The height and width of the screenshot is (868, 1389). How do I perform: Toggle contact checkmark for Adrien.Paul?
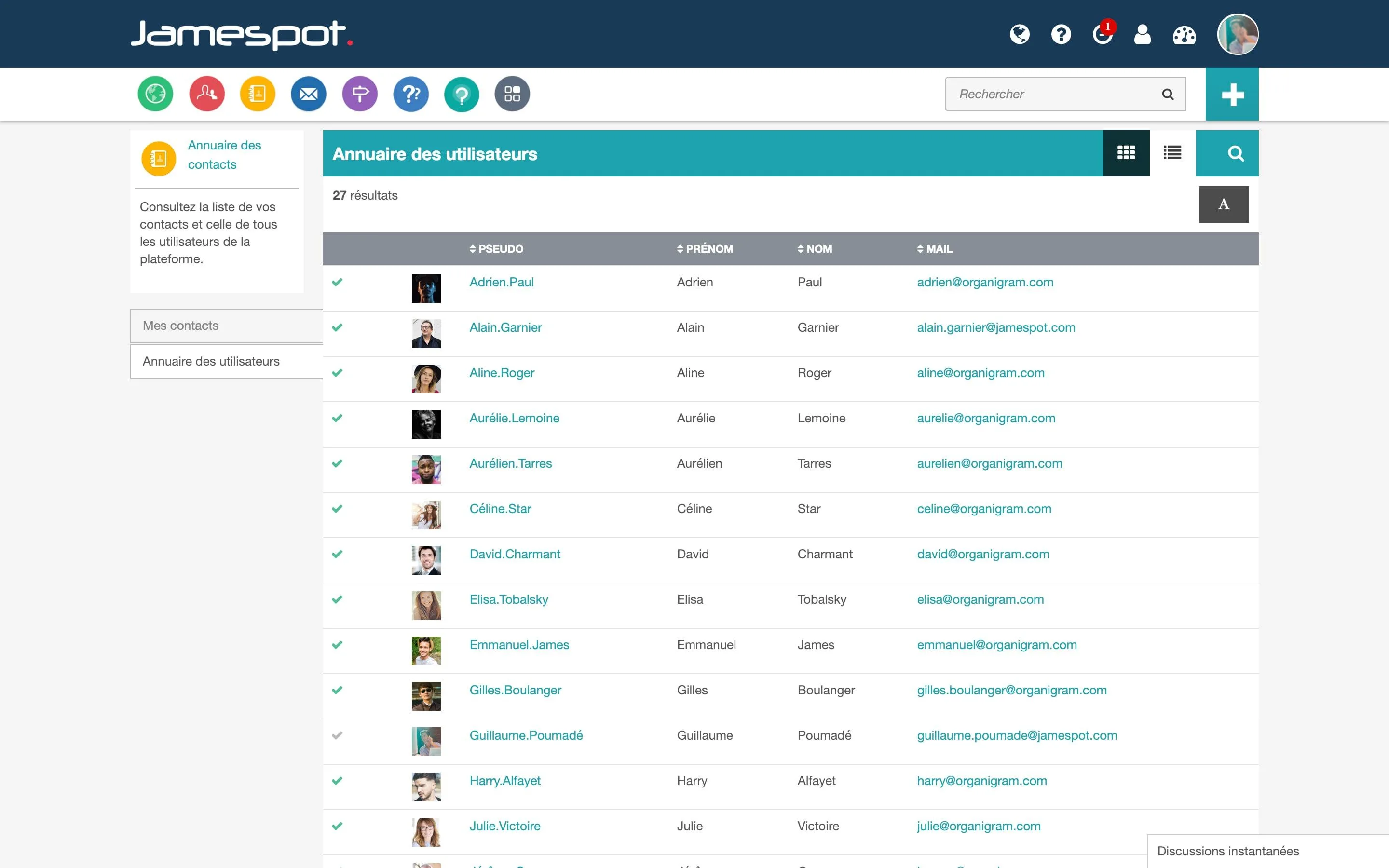pyautogui.click(x=338, y=282)
